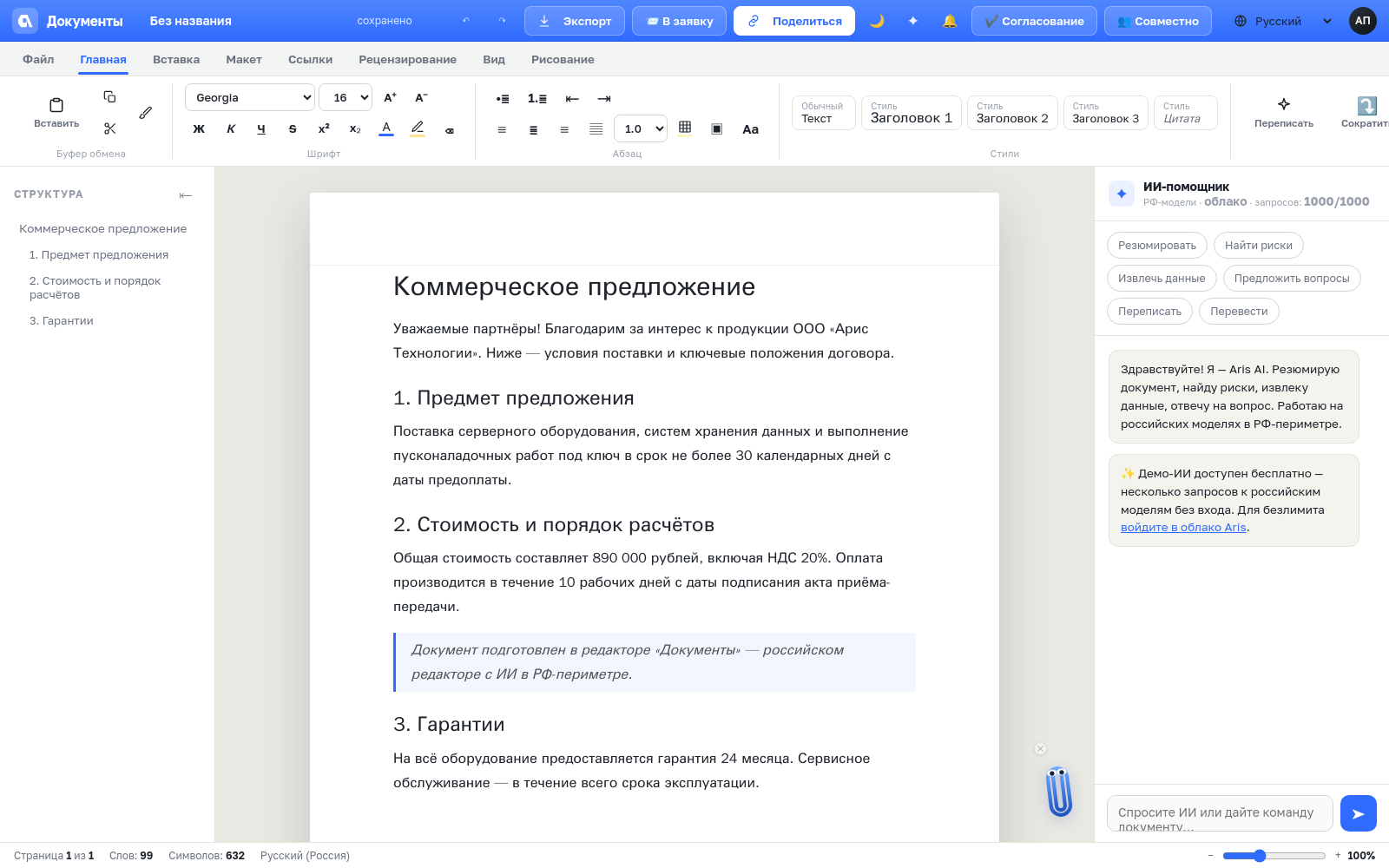Adjust the zoom slider in status bar

pos(1274,856)
